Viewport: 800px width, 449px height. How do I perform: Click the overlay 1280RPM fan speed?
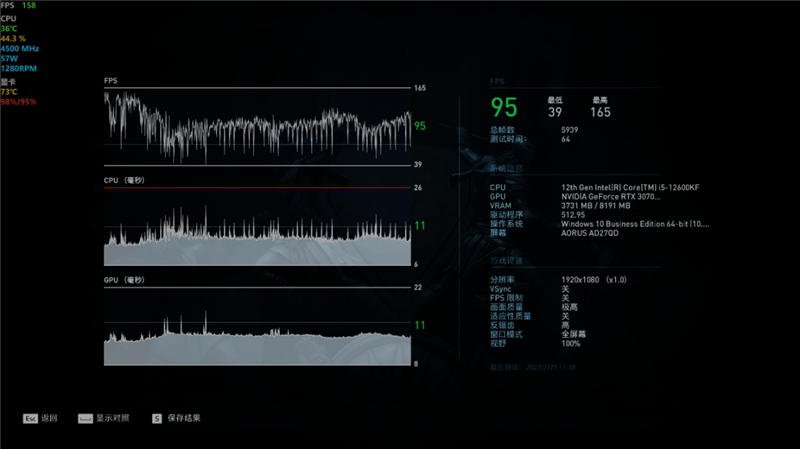click(19, 68)
